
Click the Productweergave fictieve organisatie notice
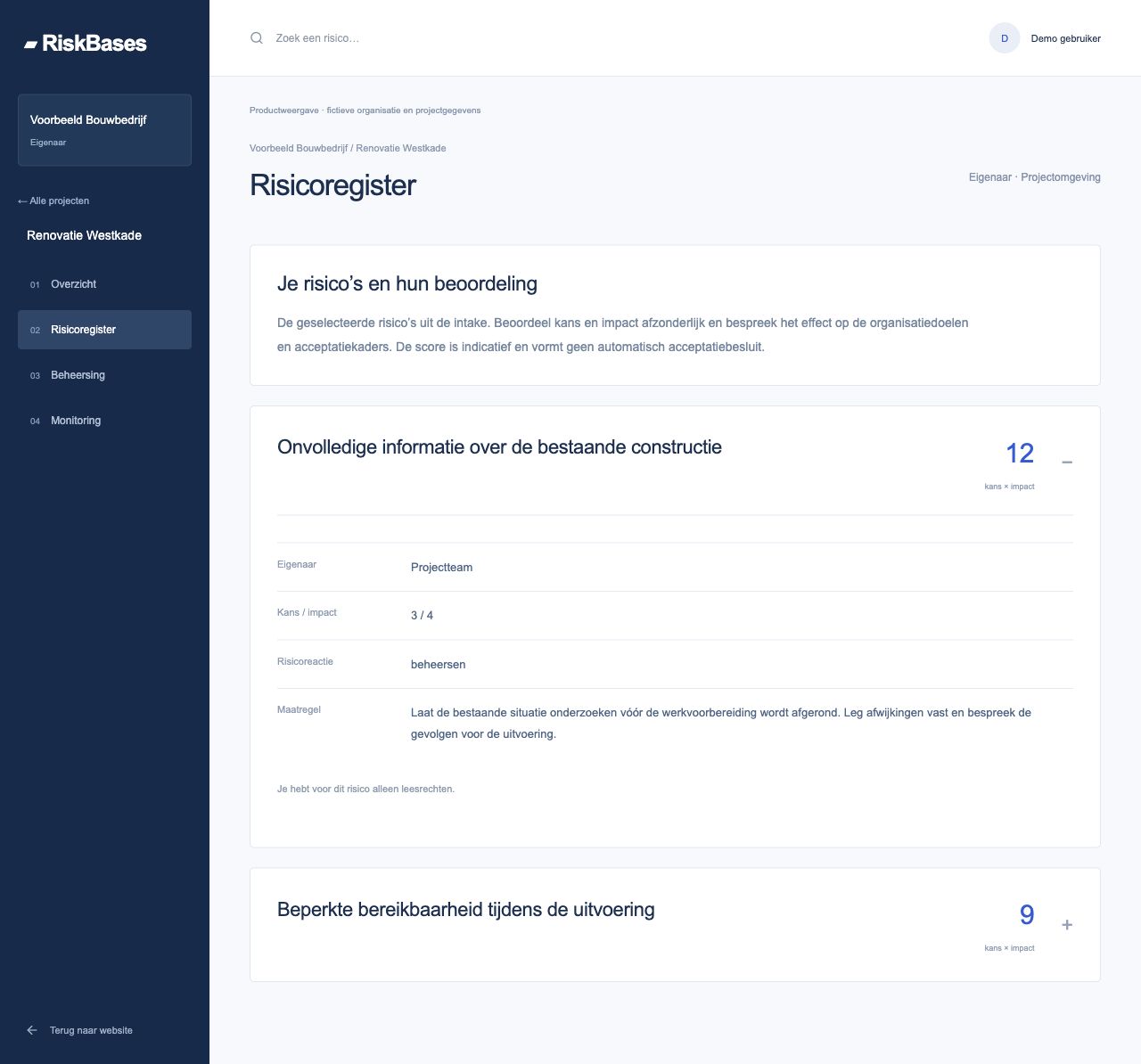[x=365, y=110]
